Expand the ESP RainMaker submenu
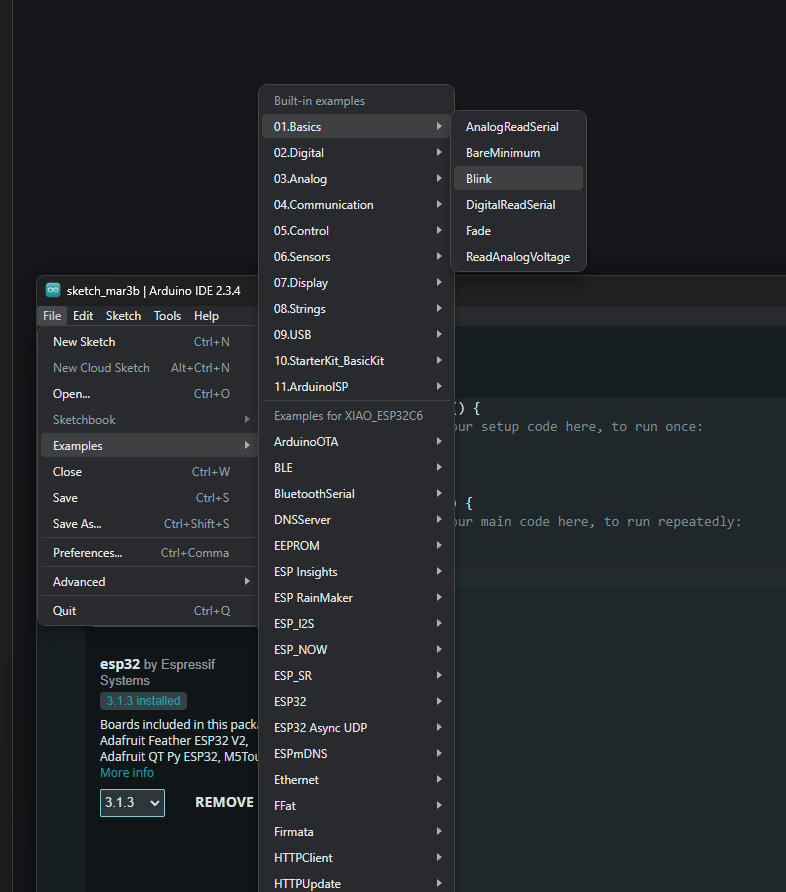 click(x=356, y=598)
